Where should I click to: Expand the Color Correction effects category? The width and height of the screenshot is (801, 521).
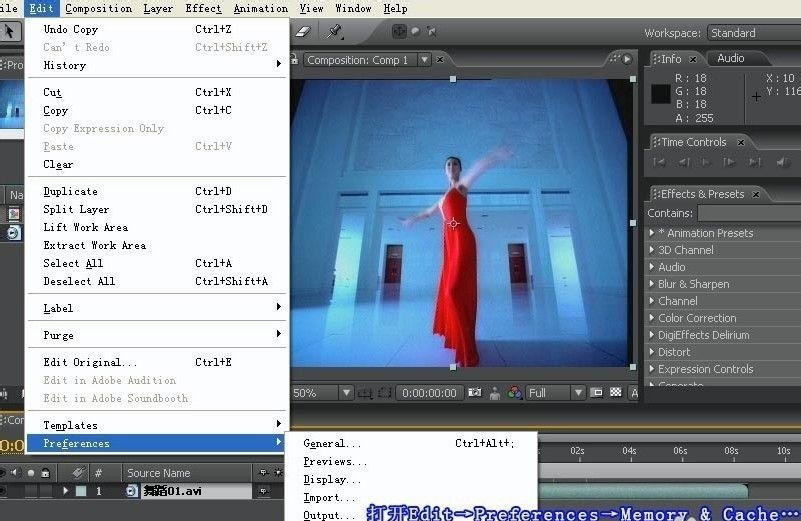[x=652, y=318]
